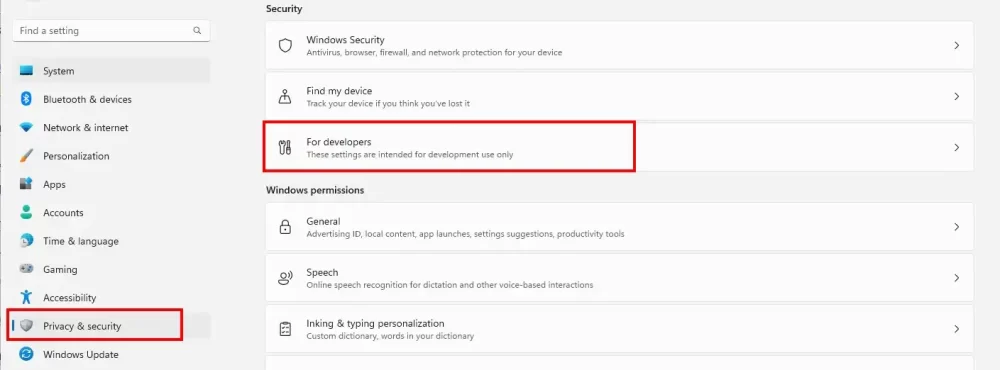This screenshot has width=1000, height=370.
Task: Click the Windows Update refresh icon
Action: click(x=26, y=354)
